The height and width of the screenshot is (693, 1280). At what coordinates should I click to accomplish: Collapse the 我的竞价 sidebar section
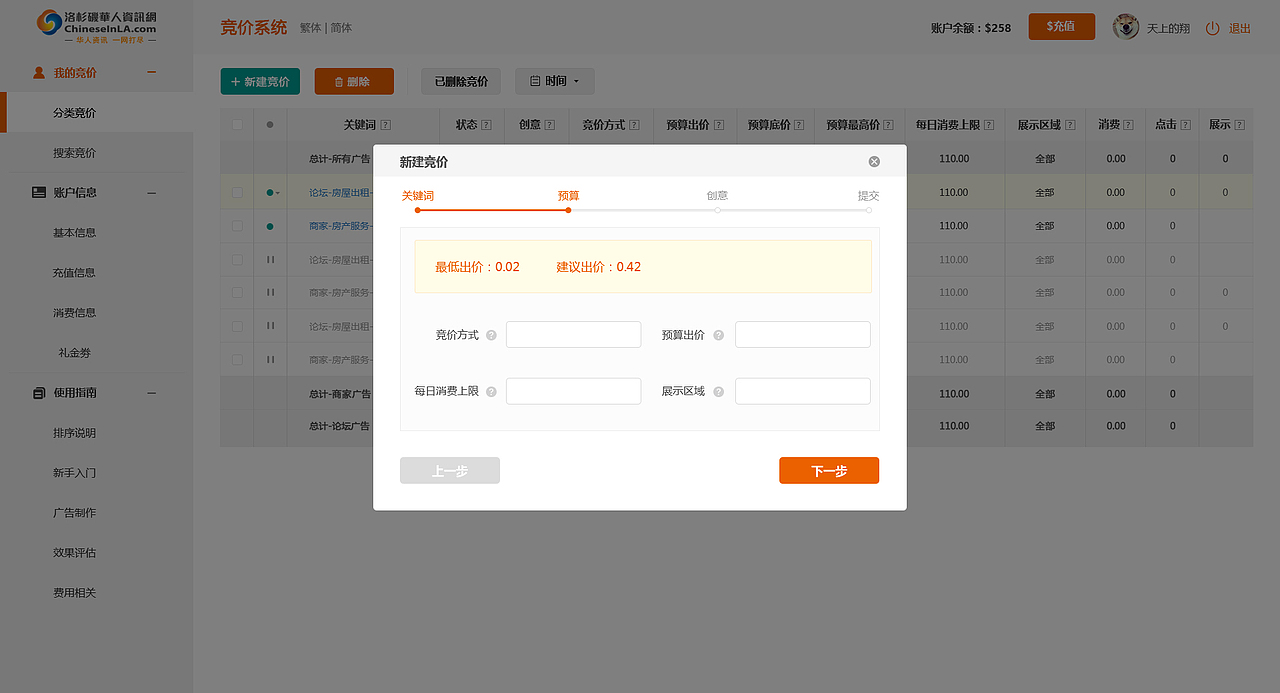pyautogui.click(x=151, y=72)
